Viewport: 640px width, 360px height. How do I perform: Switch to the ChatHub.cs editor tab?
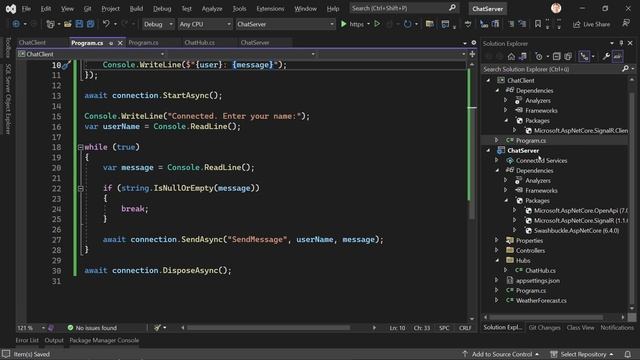[x=200, y=42]
